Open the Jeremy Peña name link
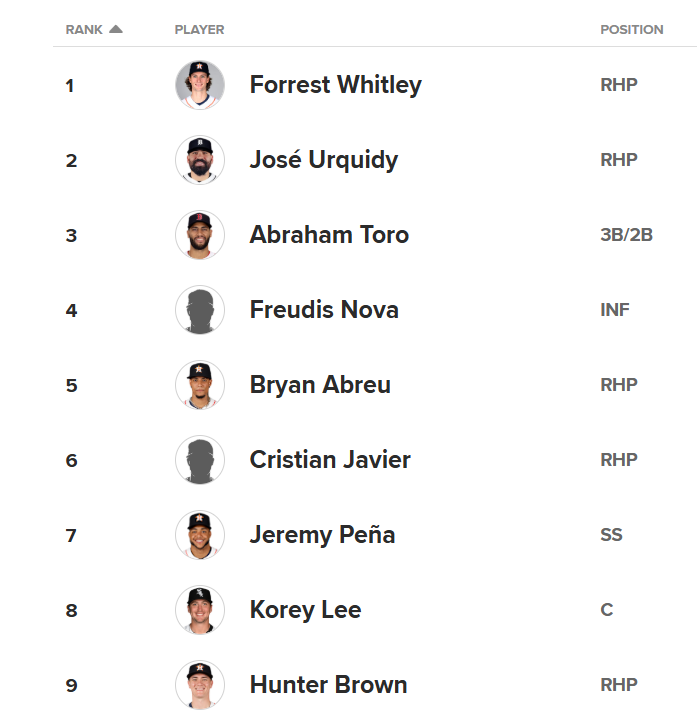Viewport: 697px width, 723px height. (x=322, y=535)
